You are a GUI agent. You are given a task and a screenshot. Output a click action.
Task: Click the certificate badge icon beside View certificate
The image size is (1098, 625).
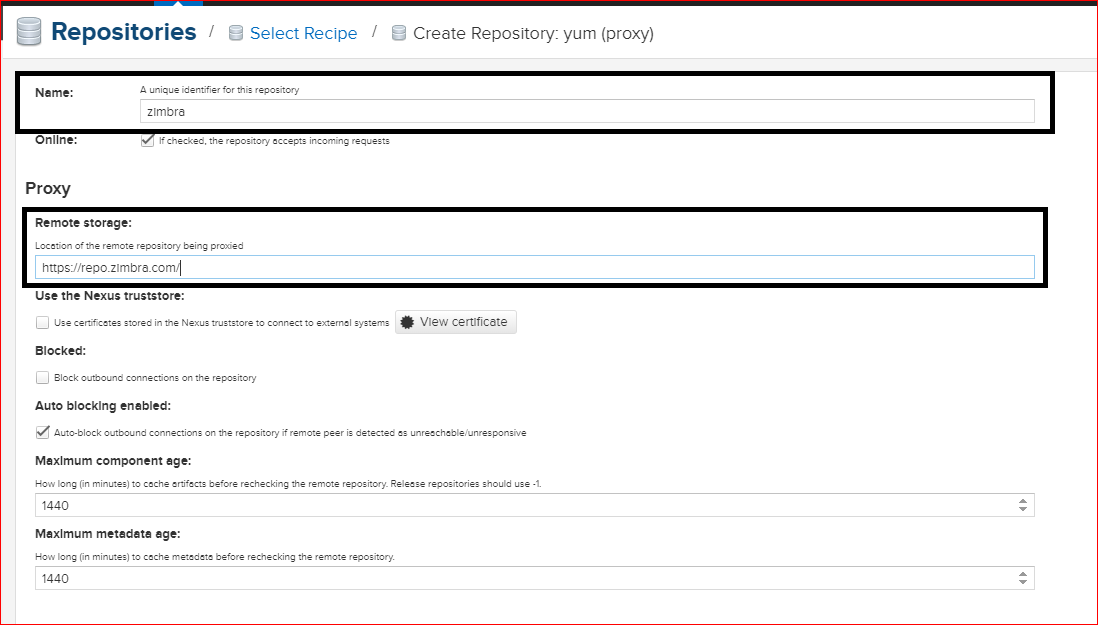click(x=407, y=322)
